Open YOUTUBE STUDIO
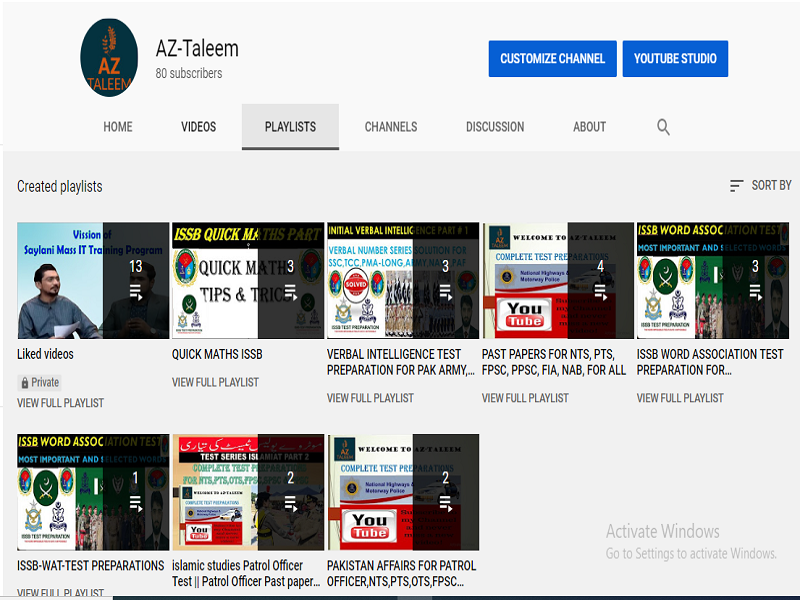Image resolution: width=800 pixels, height=600 pixels. tap(675, 59)
